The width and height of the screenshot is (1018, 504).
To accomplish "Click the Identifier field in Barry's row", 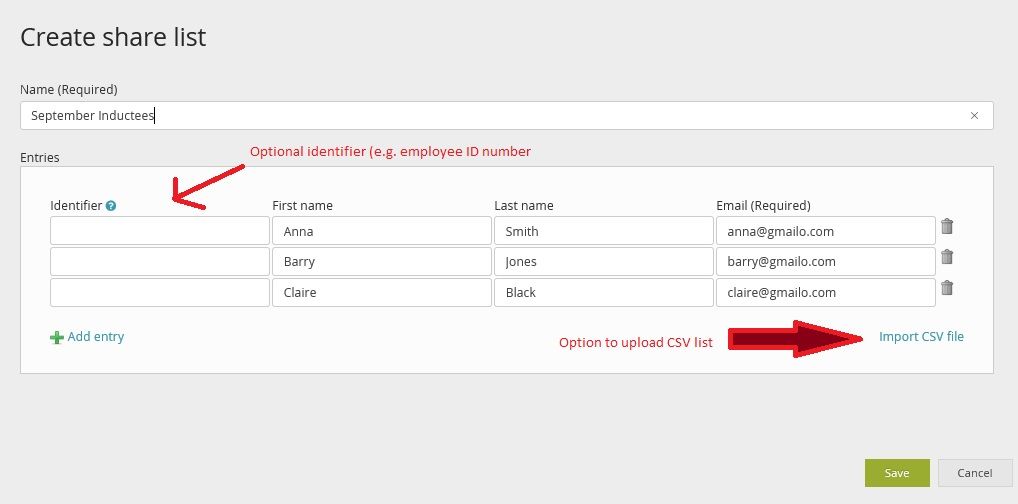I will click(160, 262).
